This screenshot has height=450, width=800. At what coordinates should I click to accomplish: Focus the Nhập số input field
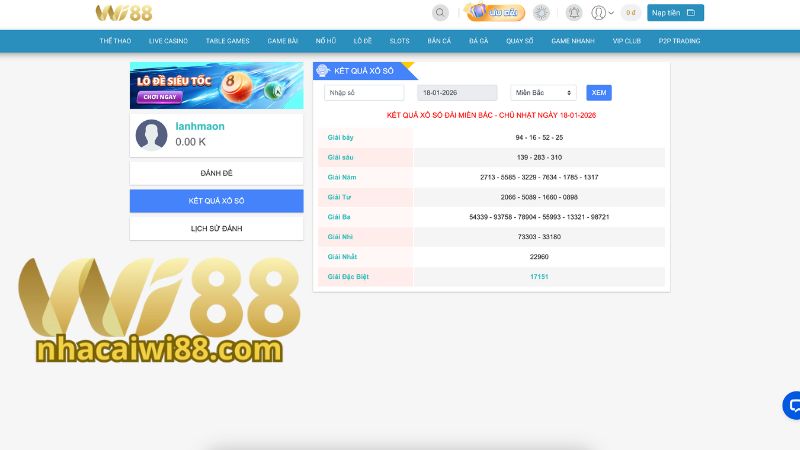click(364, 93)
